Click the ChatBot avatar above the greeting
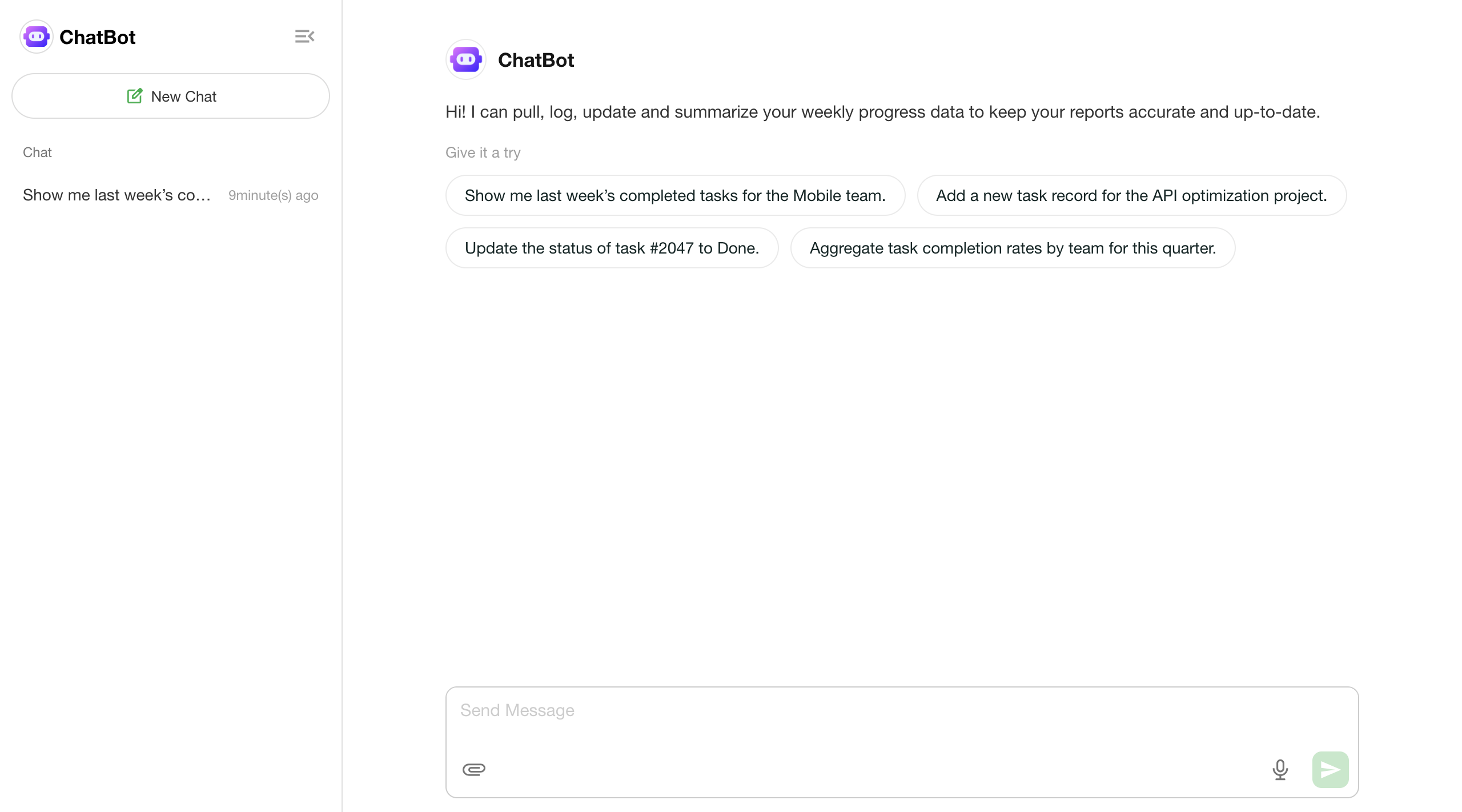 (x=465, y=59)
